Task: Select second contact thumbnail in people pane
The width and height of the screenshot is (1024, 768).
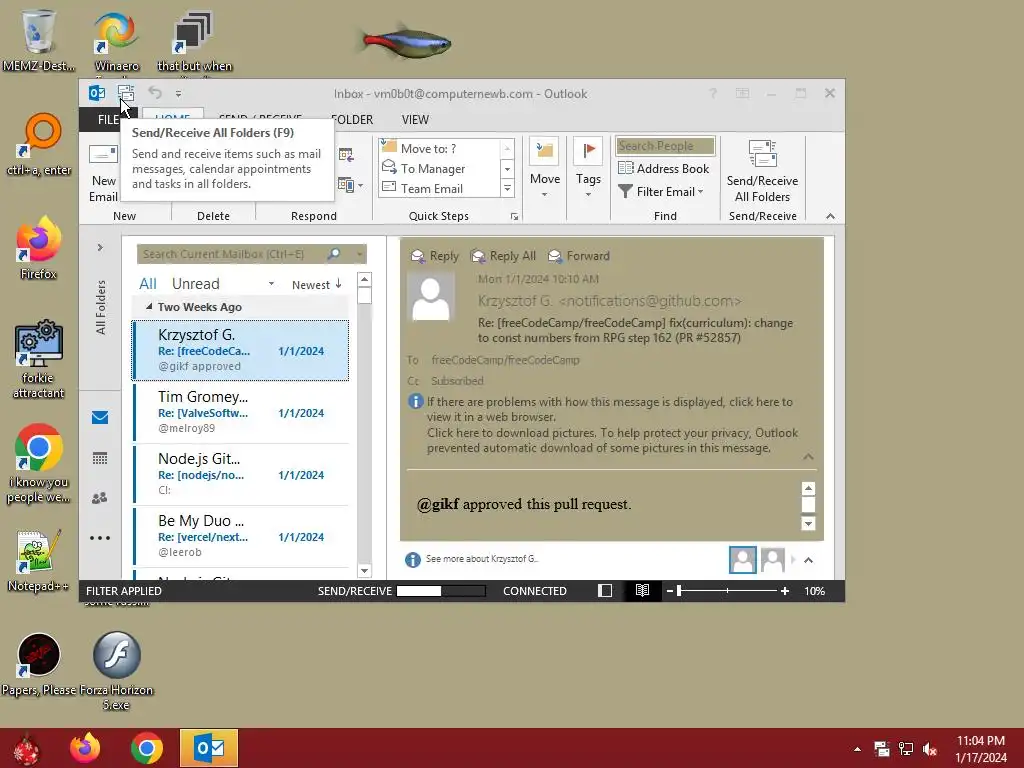Action: point(773,560)
